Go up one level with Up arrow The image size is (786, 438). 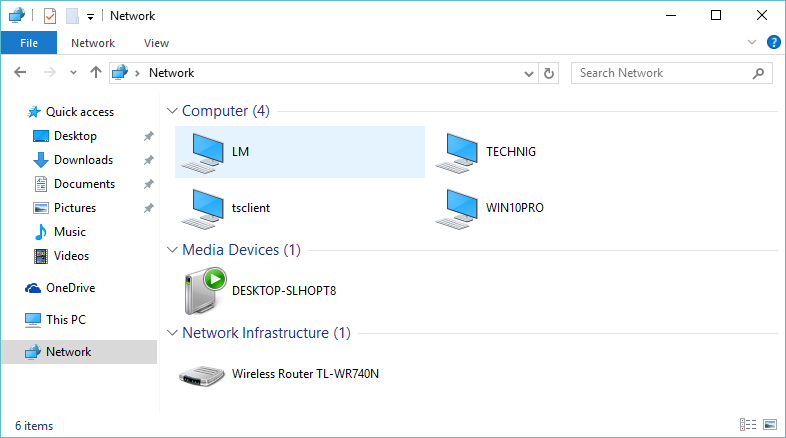[96, 73]
